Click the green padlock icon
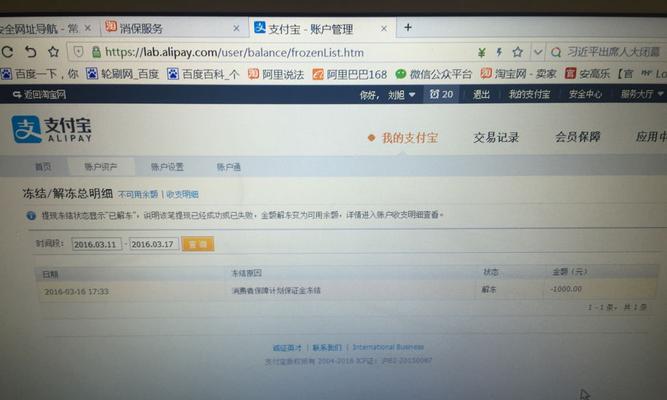667x400 pixels. (96, 52)
